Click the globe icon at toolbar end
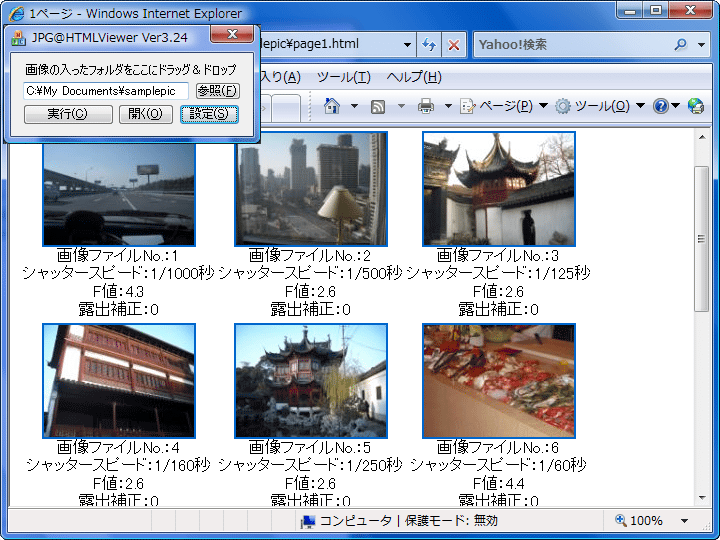 pos(696,107)
